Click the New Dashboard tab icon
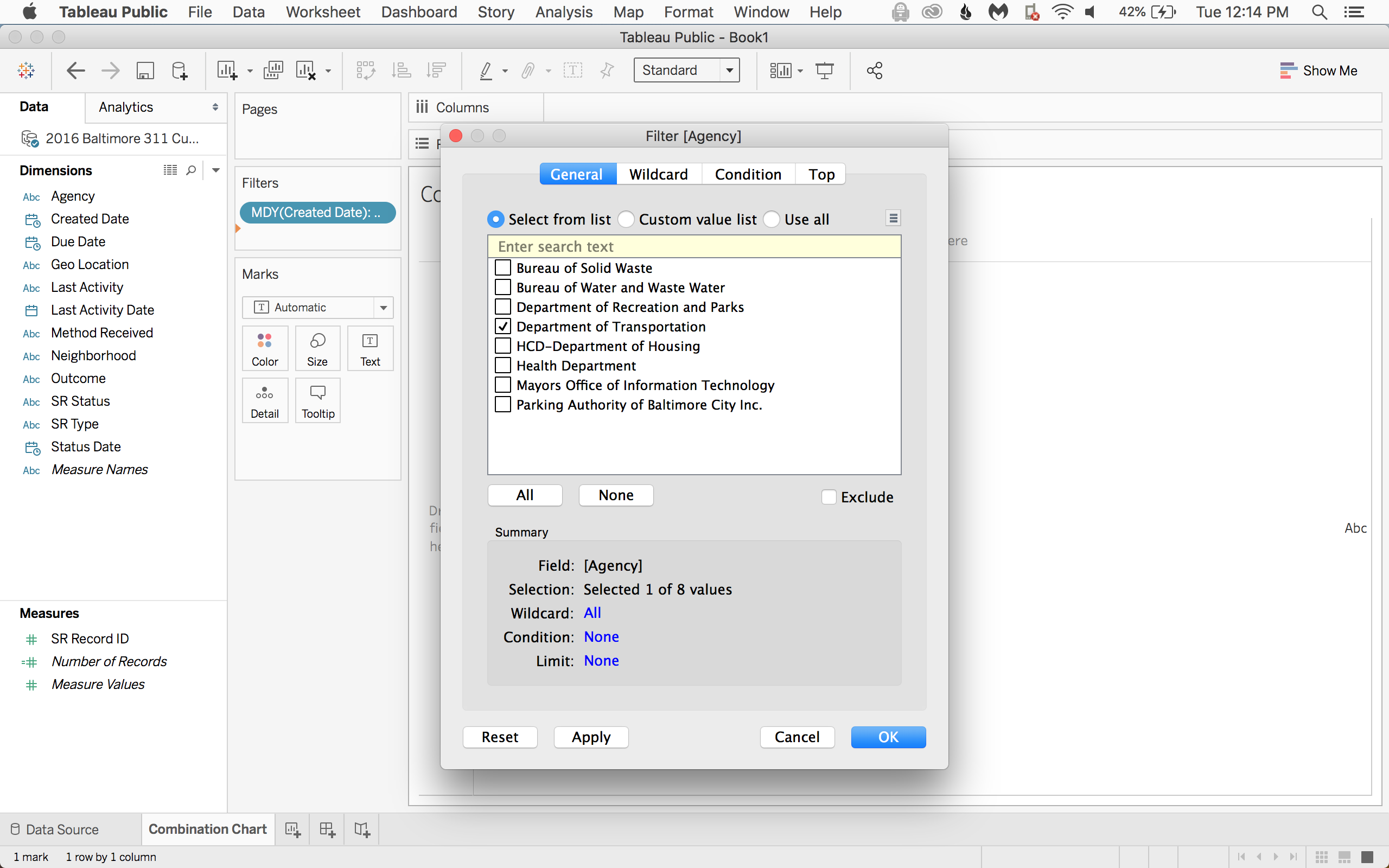This screenshot has height=868, width=1389. click(x=327, y=829)
